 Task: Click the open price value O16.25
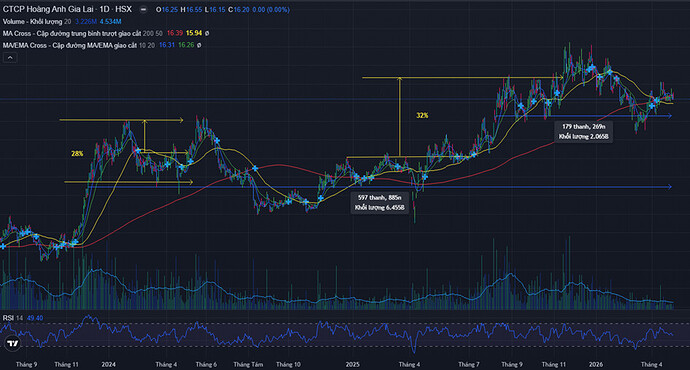(x=167, y=10)
